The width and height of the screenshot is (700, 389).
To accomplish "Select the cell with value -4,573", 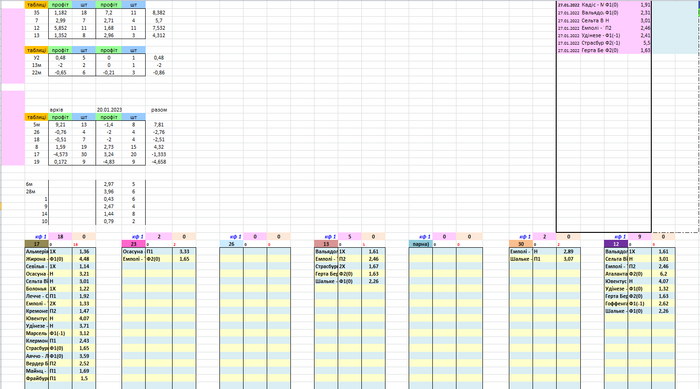I will click(60, 155).
